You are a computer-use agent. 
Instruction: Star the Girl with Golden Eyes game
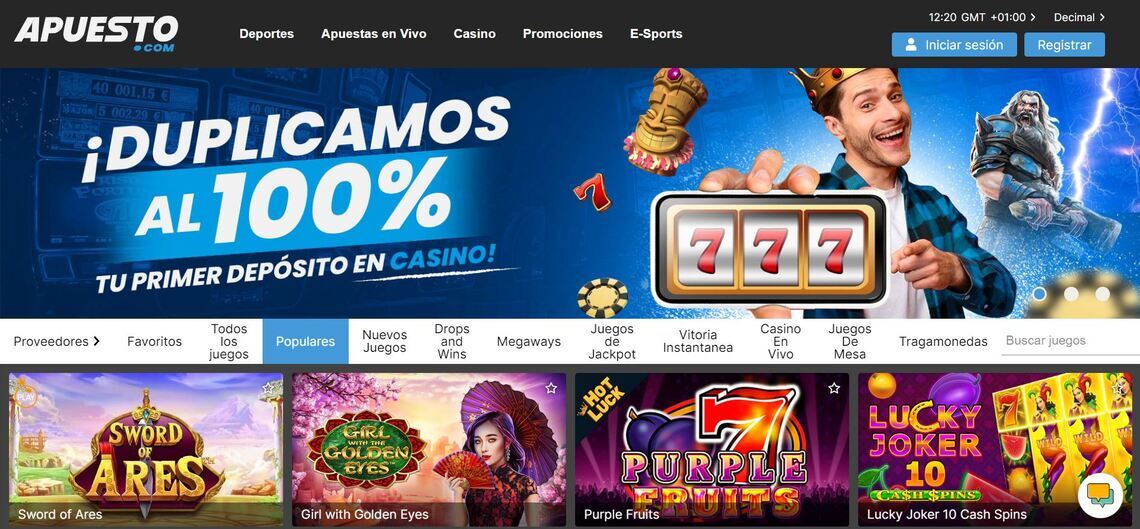[551, 389]
